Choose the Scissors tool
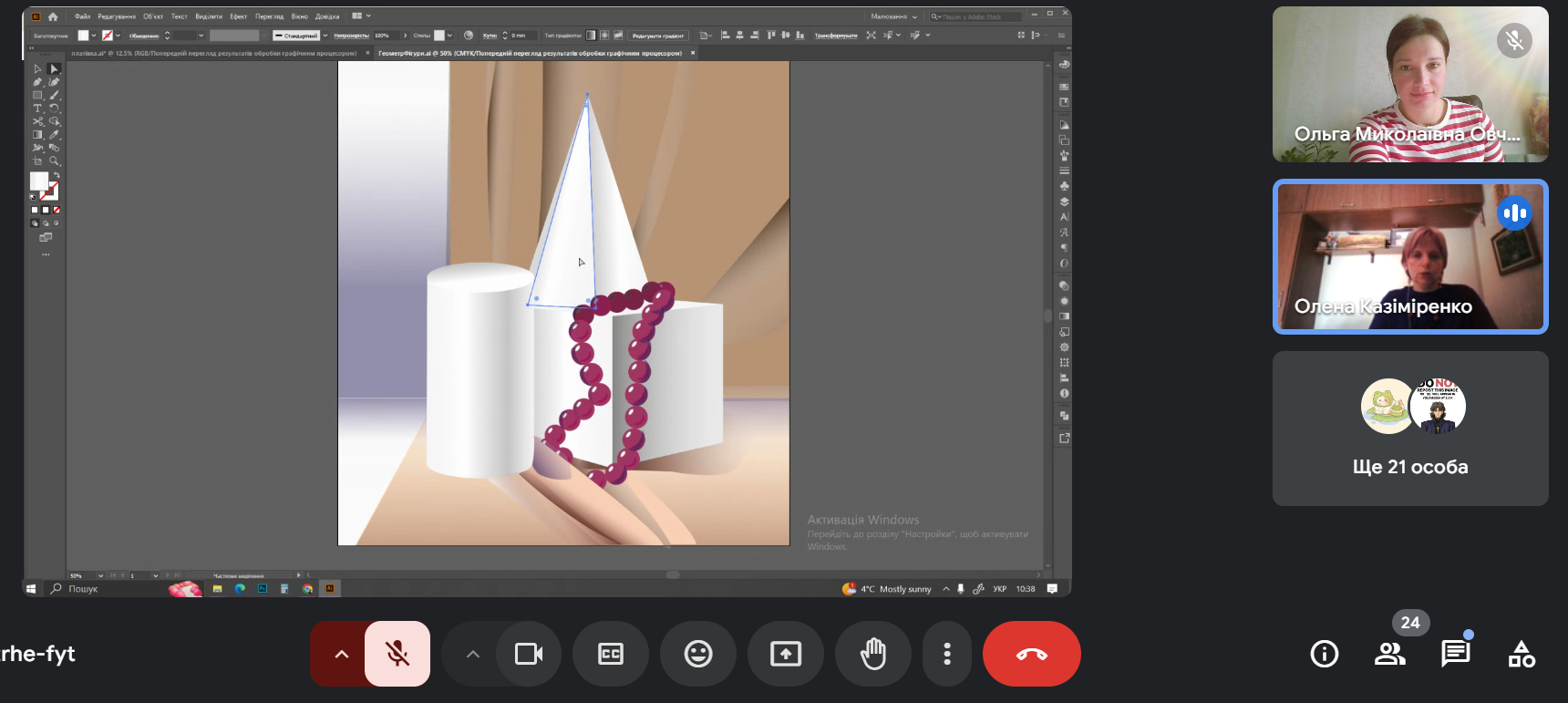Viewport: 1568px width, 703px height. [x=37, y=121]
